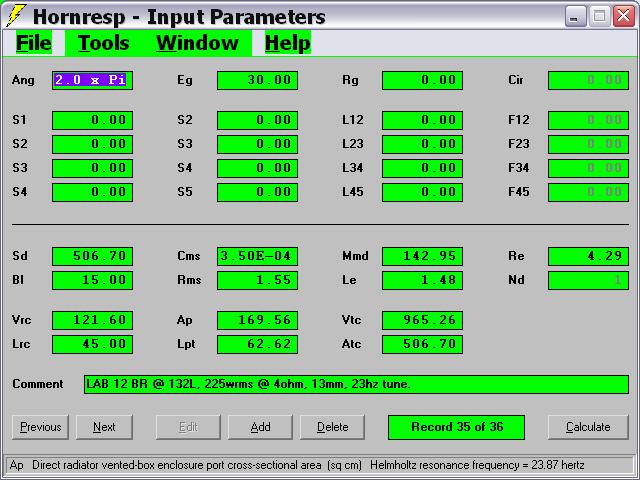Edit the L12 length field
Viewport: 640px width, 480px height.
click(422, 120)
